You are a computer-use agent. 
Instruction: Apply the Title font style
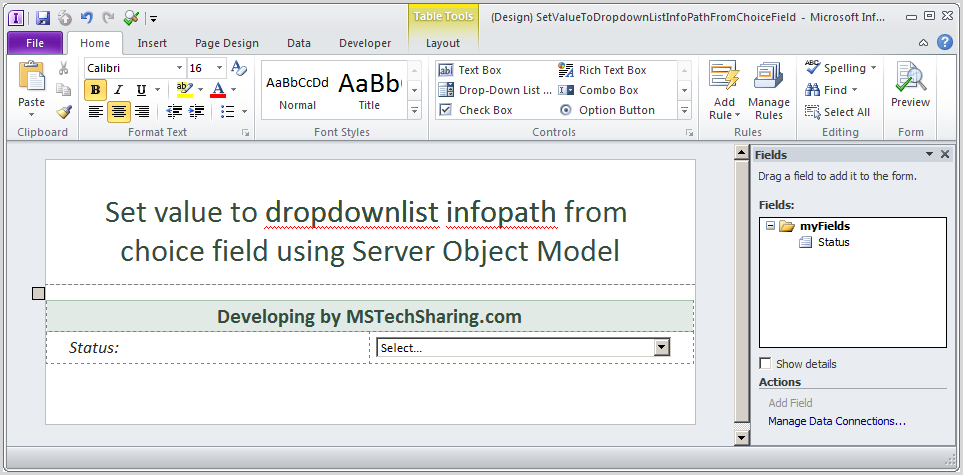pyautogui.click(x=370, y=92)
